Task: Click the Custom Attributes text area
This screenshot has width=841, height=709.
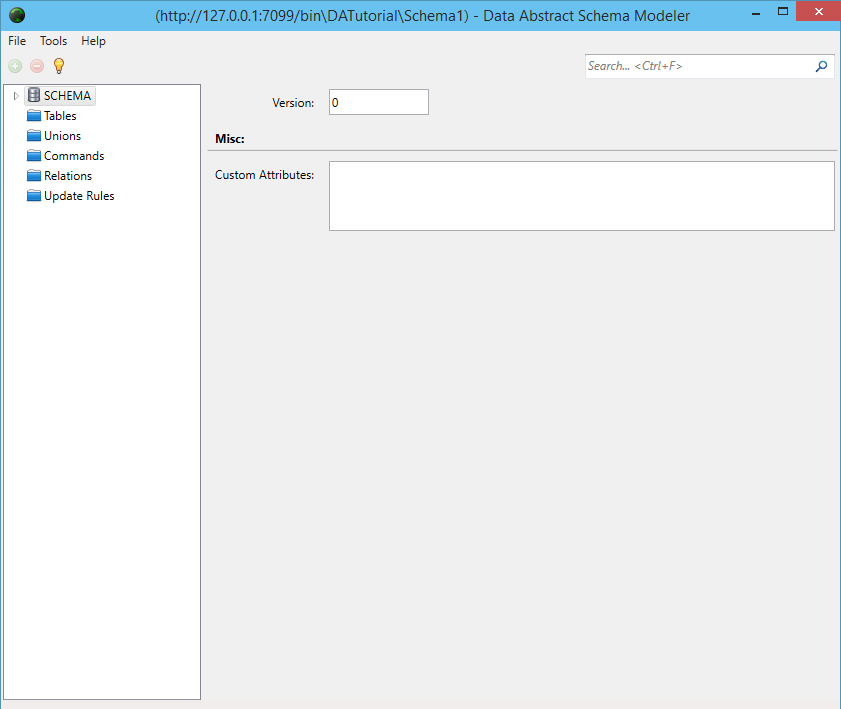Action: pos(582,195)
